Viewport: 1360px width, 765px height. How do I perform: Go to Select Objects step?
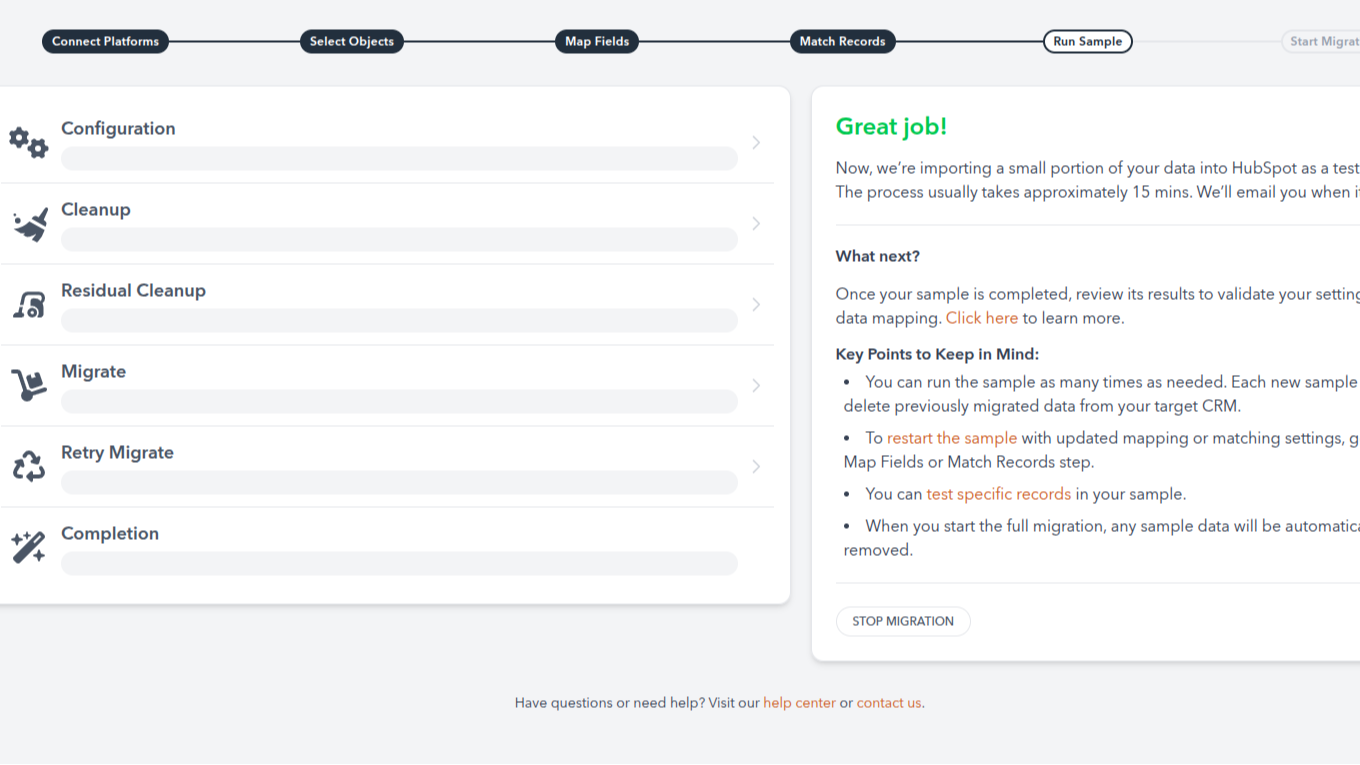(x=351, y=41)
